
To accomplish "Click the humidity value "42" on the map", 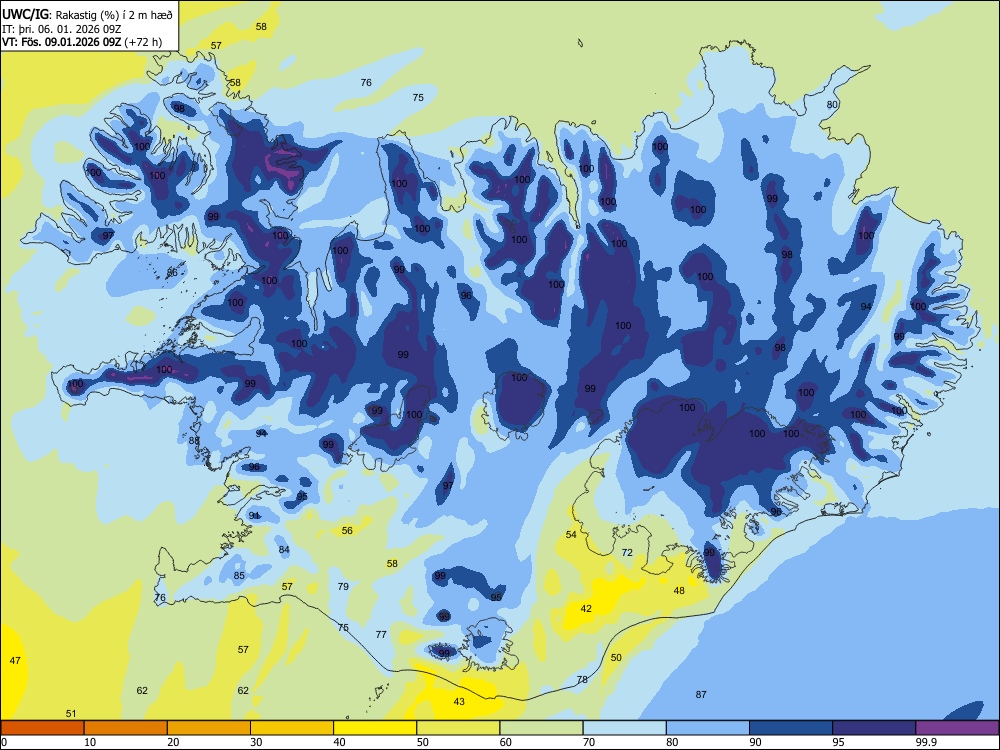I will (x=586, y=608).
